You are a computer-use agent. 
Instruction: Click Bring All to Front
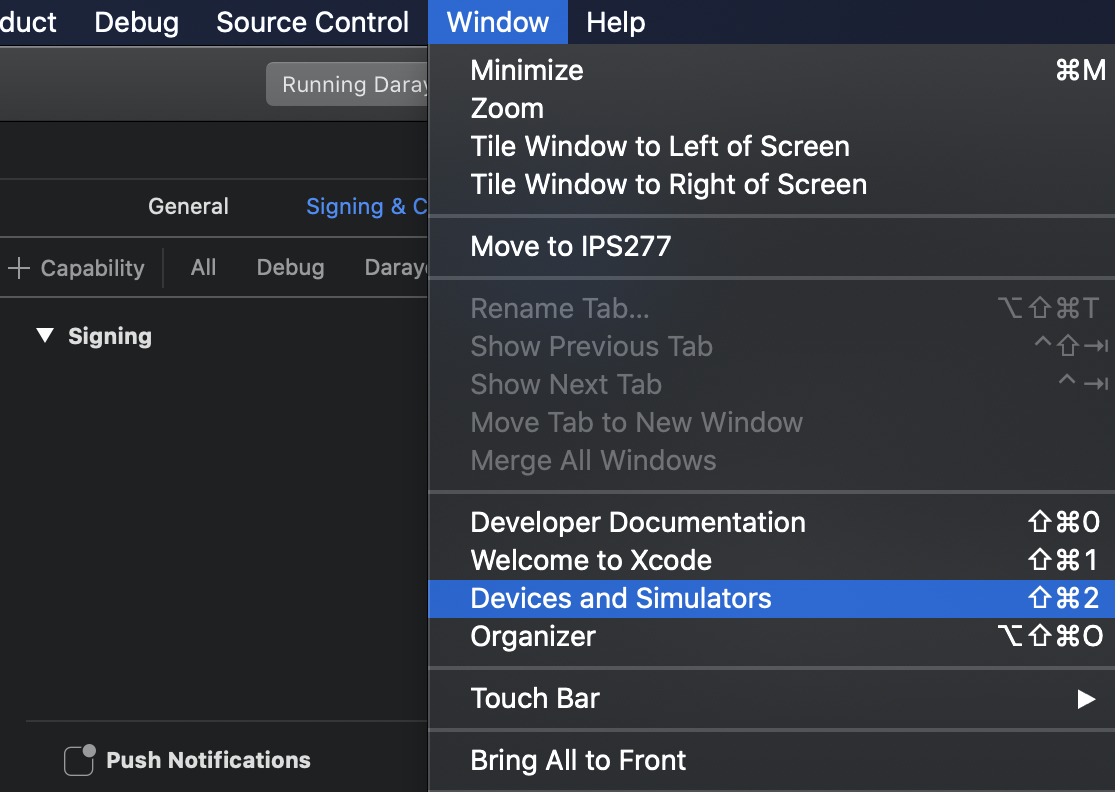coord(578,760)
